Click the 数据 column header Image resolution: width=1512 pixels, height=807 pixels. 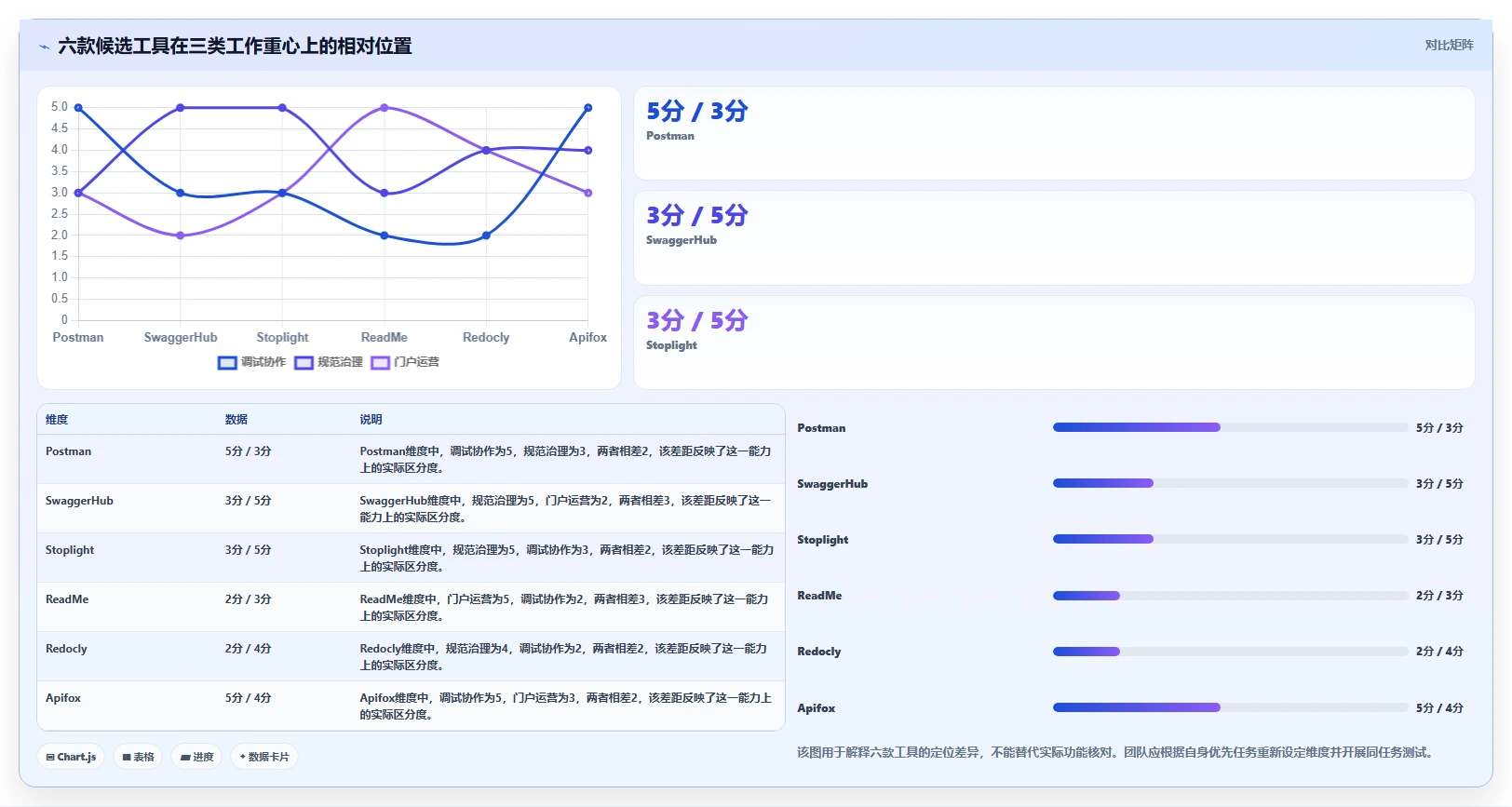236,420
